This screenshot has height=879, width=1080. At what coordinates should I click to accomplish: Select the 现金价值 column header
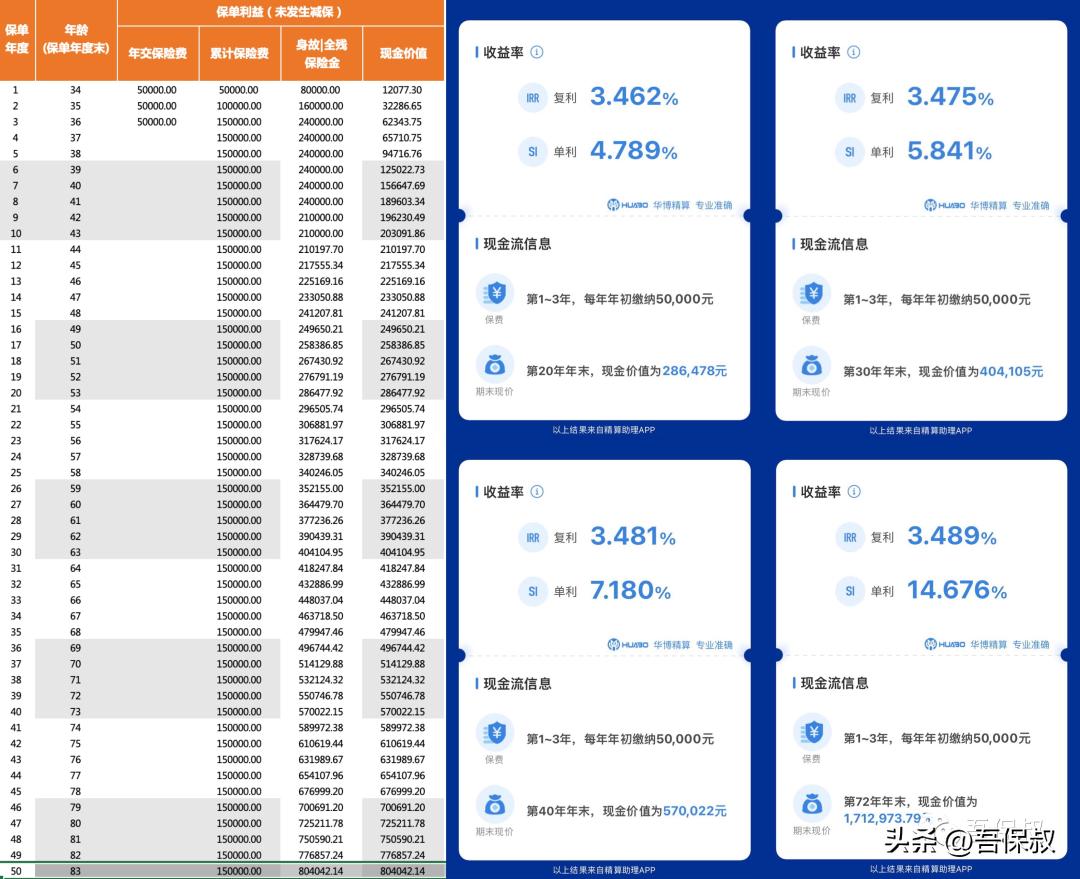[x=403, y=53]
